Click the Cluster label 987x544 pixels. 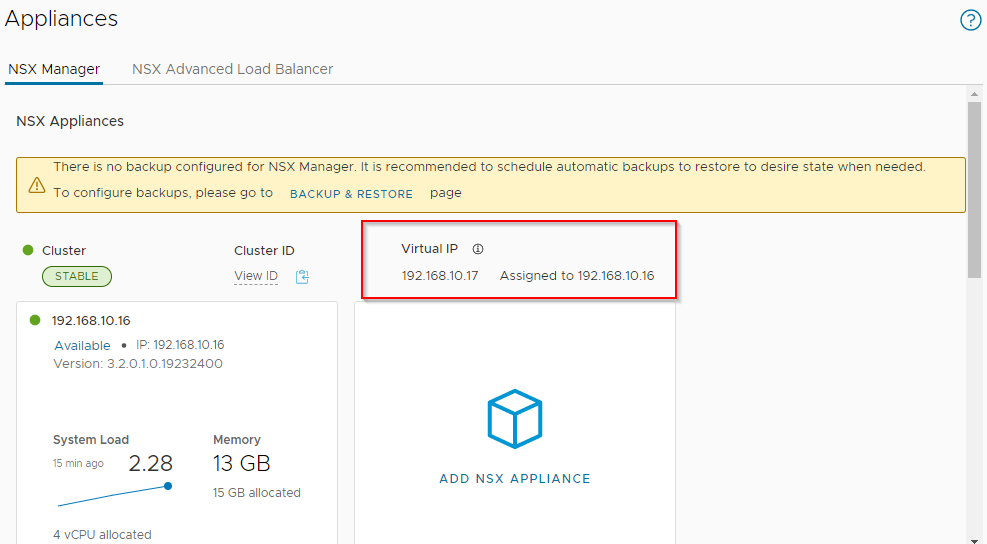tap(64, 251)
